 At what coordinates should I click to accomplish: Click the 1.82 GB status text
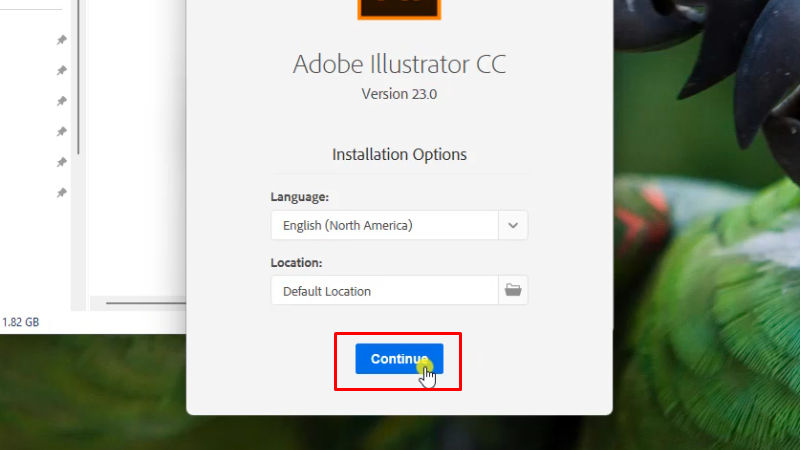[21, 322]
